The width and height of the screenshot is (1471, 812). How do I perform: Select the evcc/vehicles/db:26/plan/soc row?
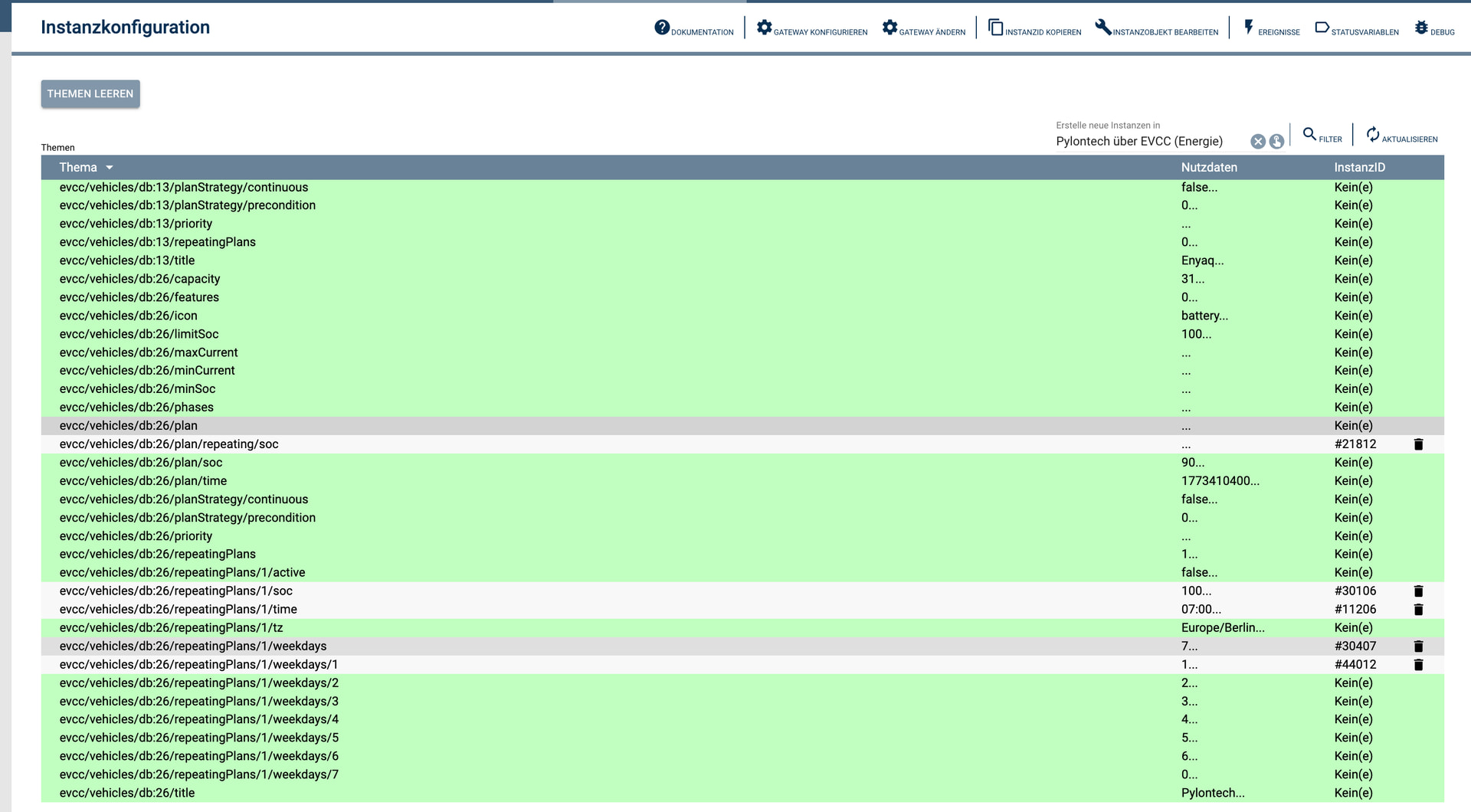click(141, 463)
